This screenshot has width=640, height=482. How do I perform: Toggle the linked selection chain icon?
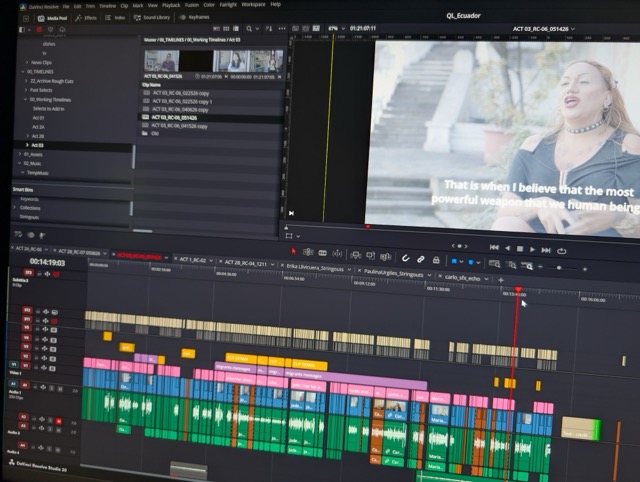pyautogui.click(x=421, y=259)
